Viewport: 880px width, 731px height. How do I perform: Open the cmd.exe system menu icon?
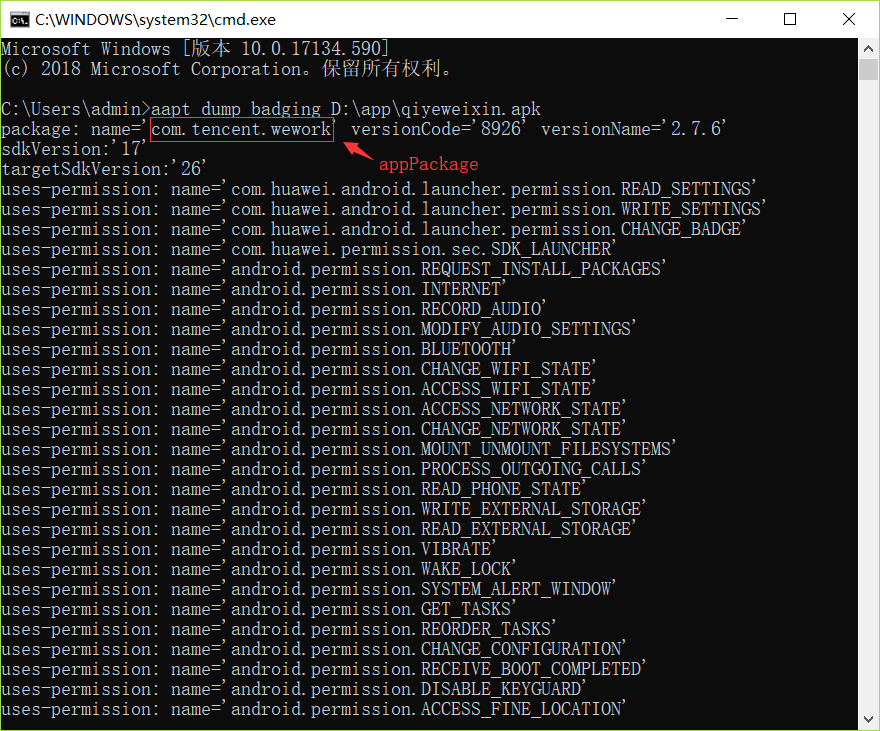[x=19, y=20]
